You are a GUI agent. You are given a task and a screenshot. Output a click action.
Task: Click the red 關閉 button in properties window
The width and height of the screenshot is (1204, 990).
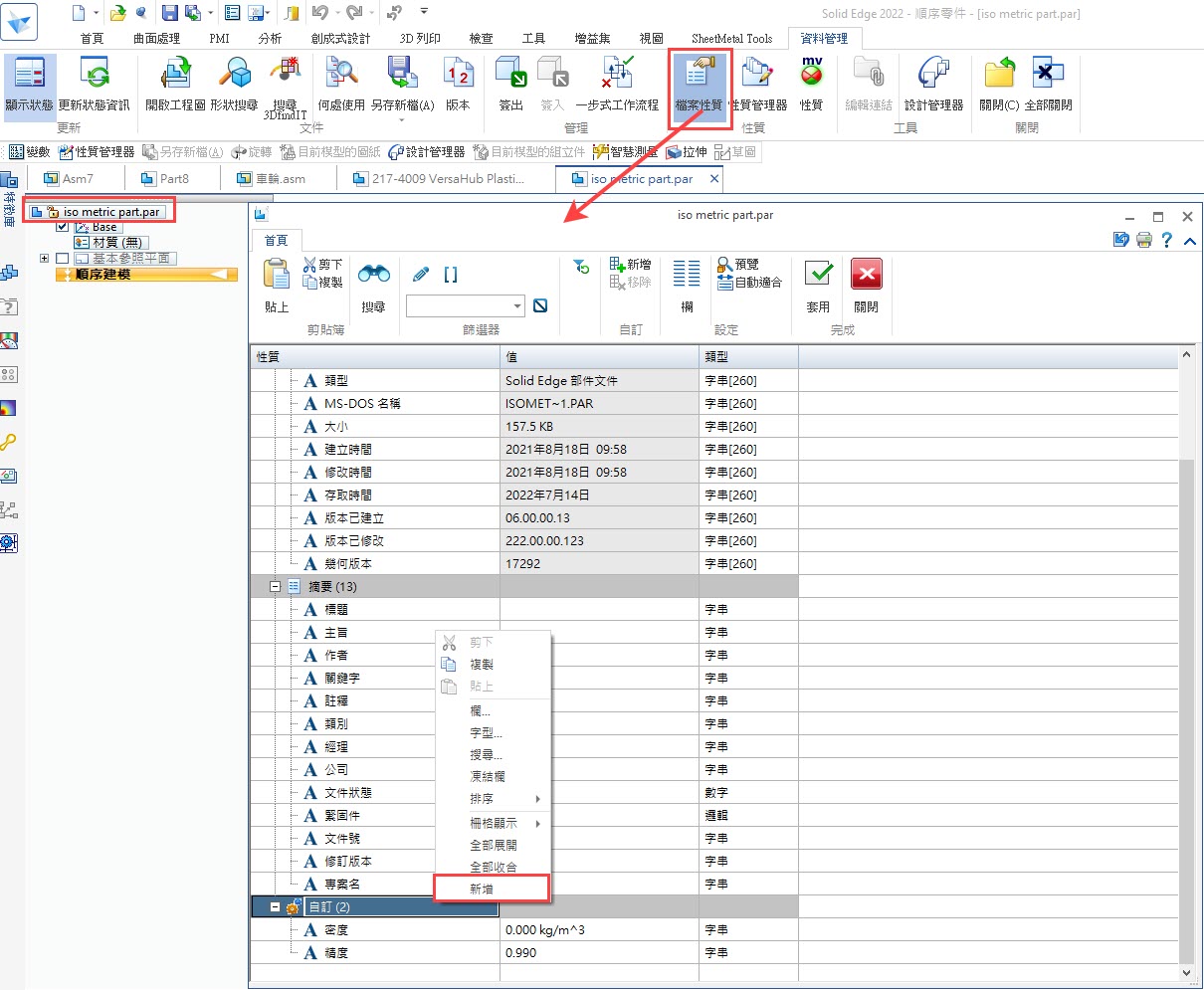[x=867, y=286]
